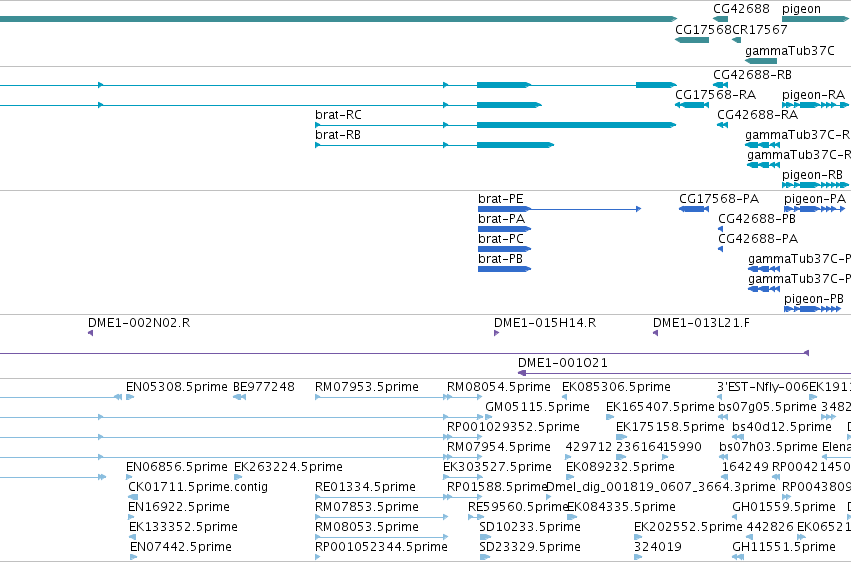Select the RM07953.5prime EST

tap(383, 398)
